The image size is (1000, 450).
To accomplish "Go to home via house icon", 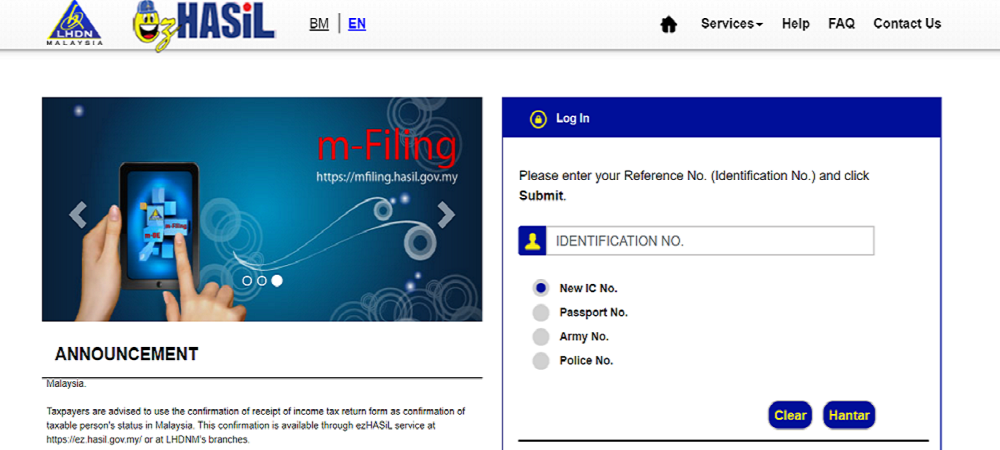I will pos(668,25).
